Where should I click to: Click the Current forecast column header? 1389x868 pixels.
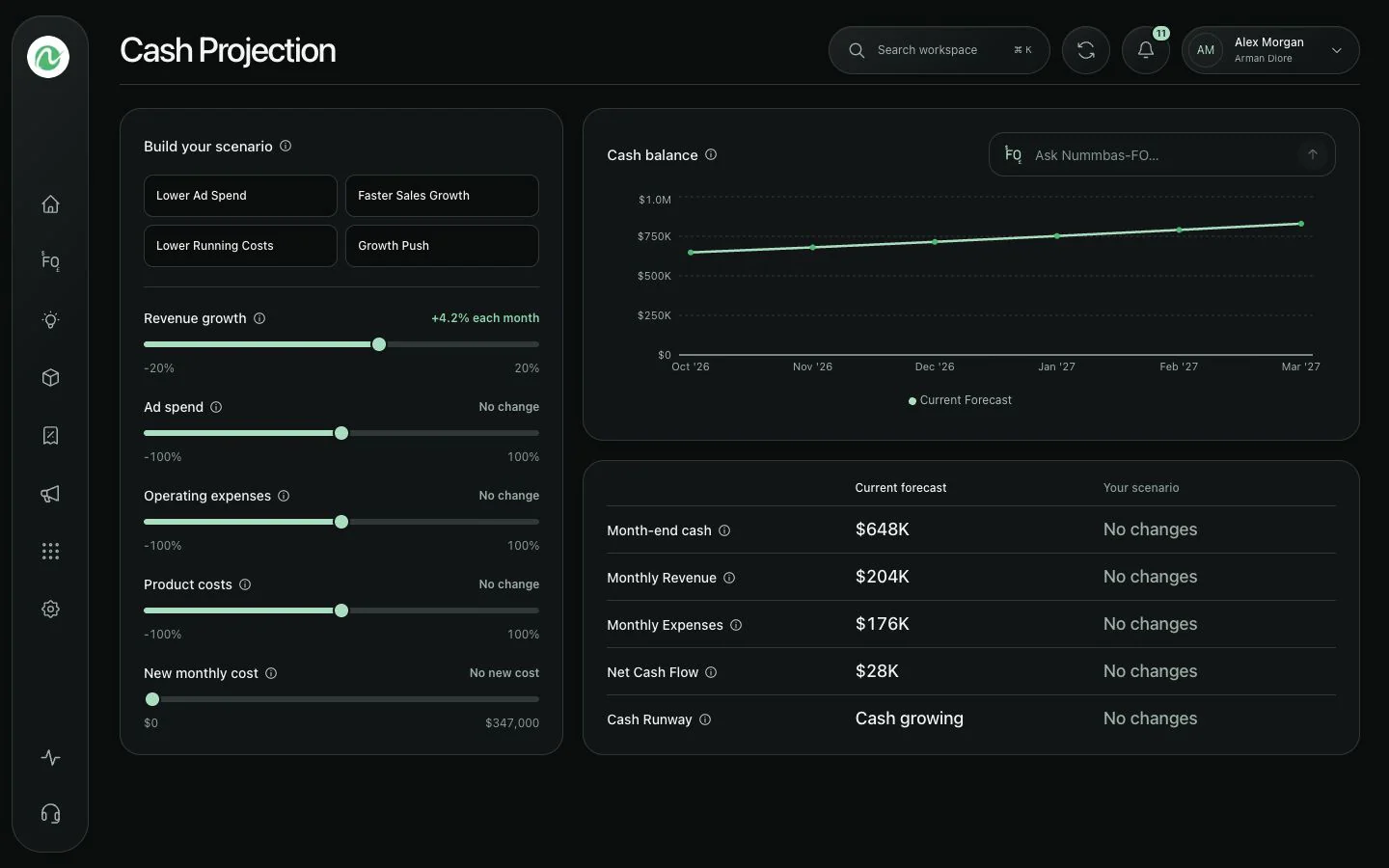coord(901,488)
